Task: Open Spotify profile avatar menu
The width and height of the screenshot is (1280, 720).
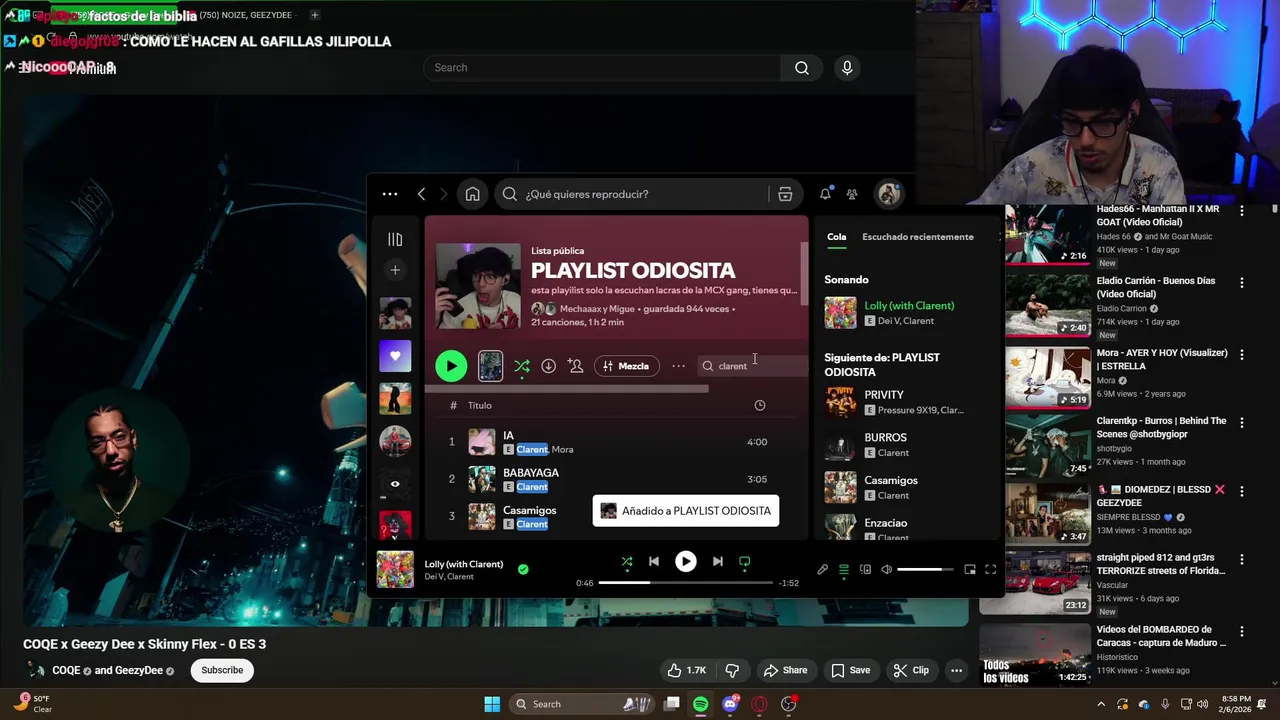Action: pyautogui.click(x=889, y=194)
